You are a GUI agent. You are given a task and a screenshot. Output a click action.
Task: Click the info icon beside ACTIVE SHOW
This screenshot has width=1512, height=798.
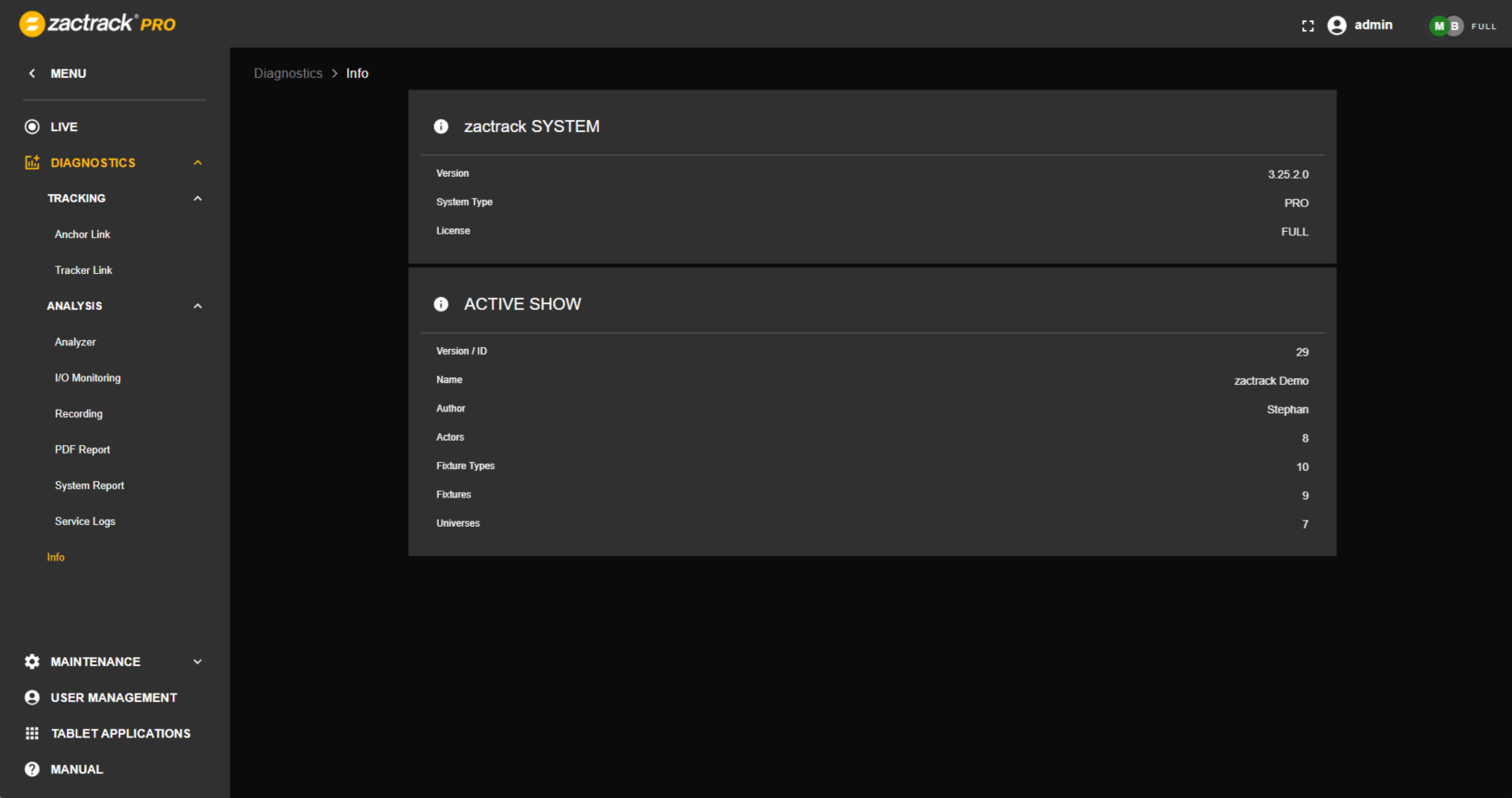pyautogui.click(x=441, y=304)
